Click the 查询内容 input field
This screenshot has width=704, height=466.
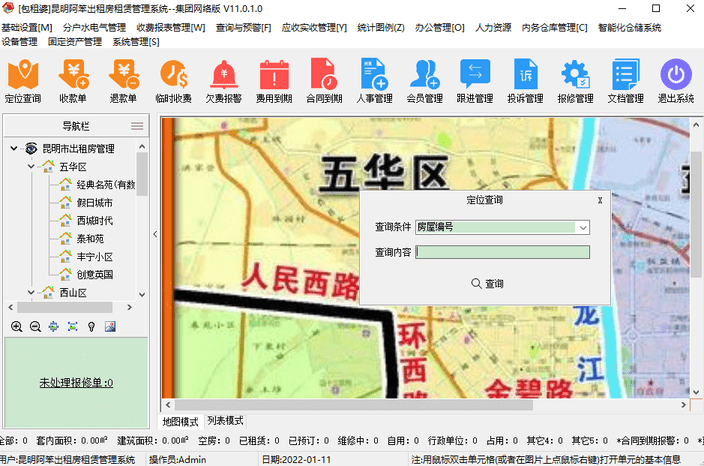click(x=502, y=252)
